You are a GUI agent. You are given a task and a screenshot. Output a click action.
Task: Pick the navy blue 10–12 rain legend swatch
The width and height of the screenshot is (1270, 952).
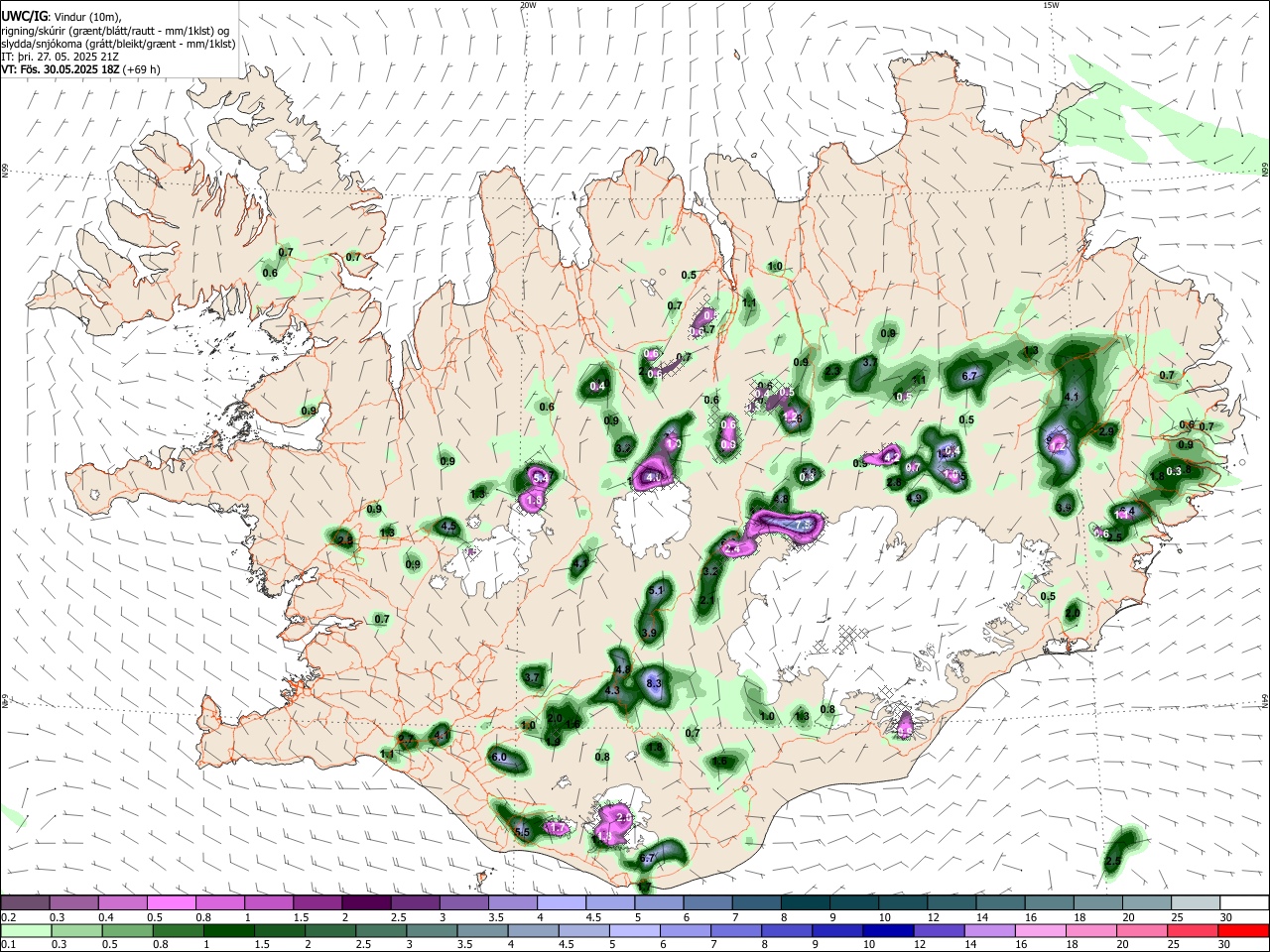pyautogui.click(x=888, y=930)
